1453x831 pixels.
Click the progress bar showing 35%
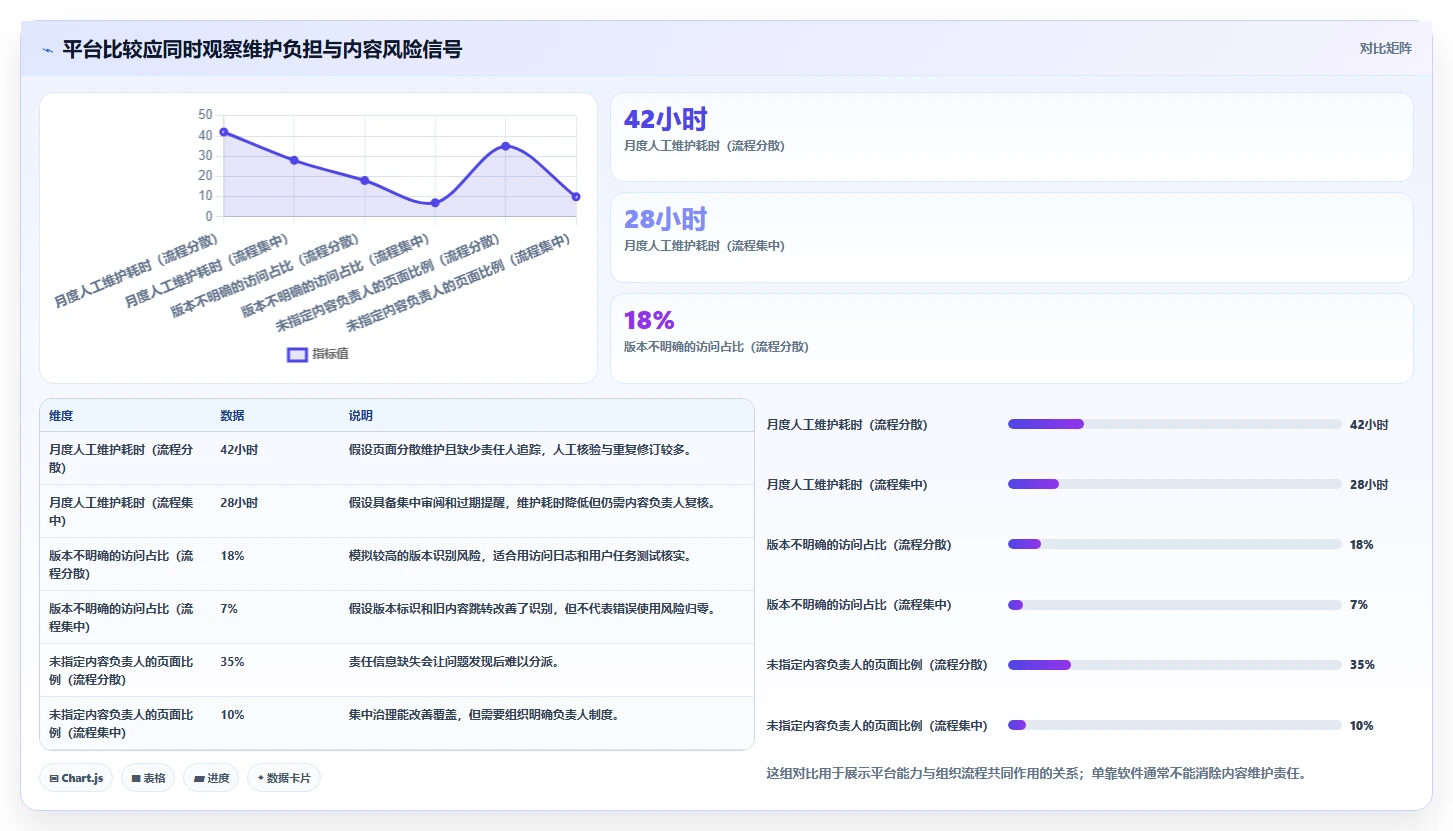click(x=1174, y=665)
